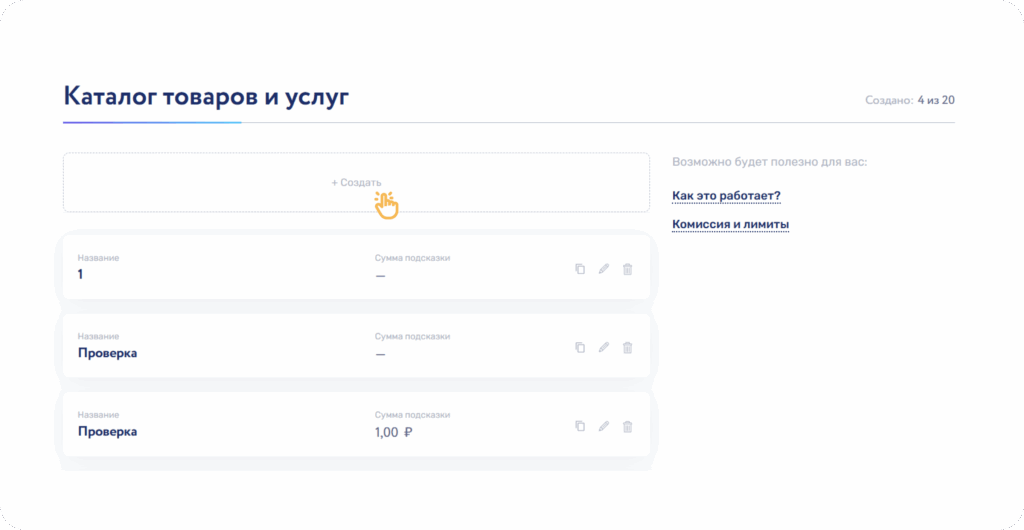Duplicate the Проверка item without a sum
The height and width of the screenshot is (530, 1024).
click(580, 347)
